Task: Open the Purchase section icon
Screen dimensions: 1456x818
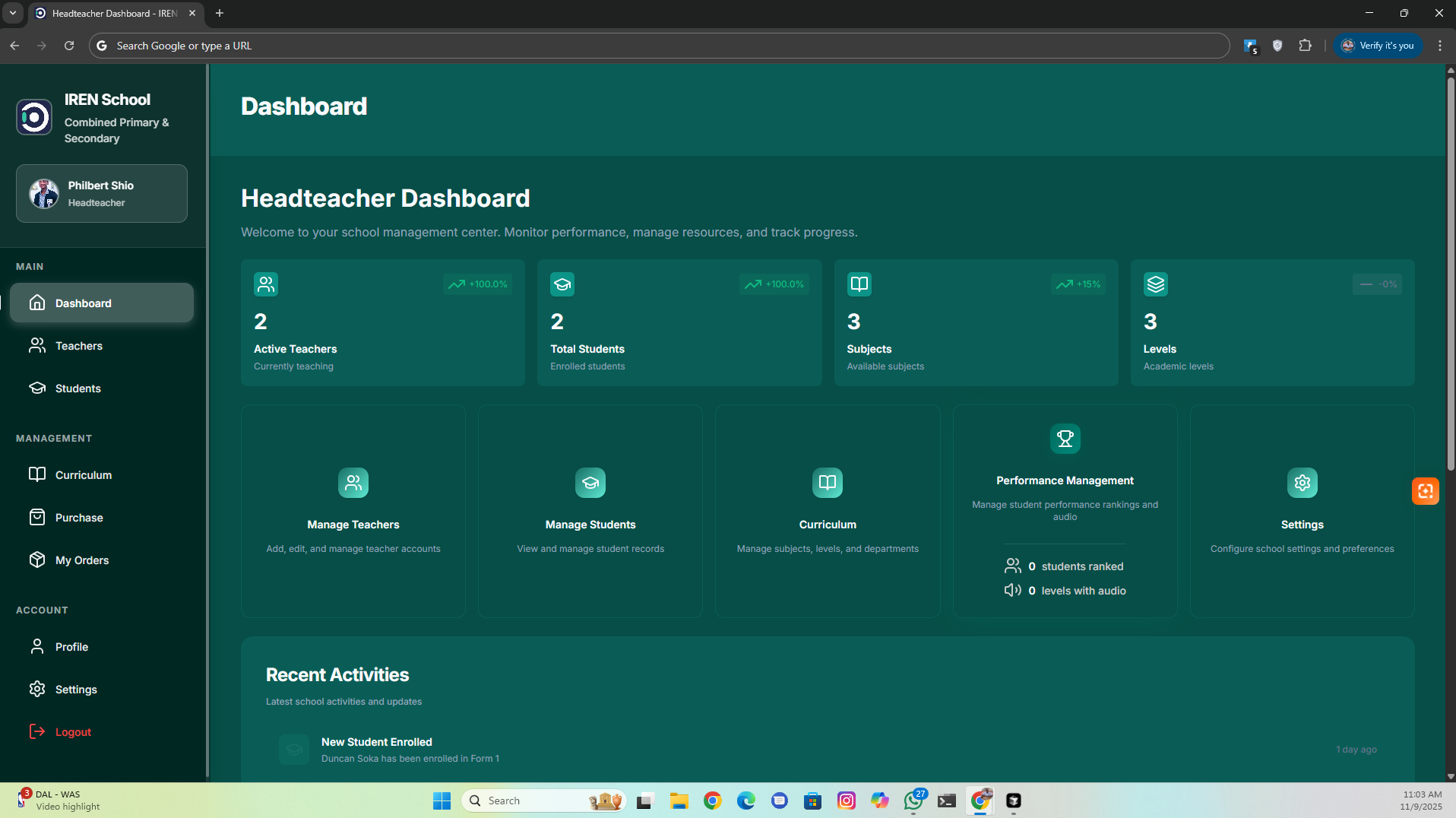Action: (38, 517)
